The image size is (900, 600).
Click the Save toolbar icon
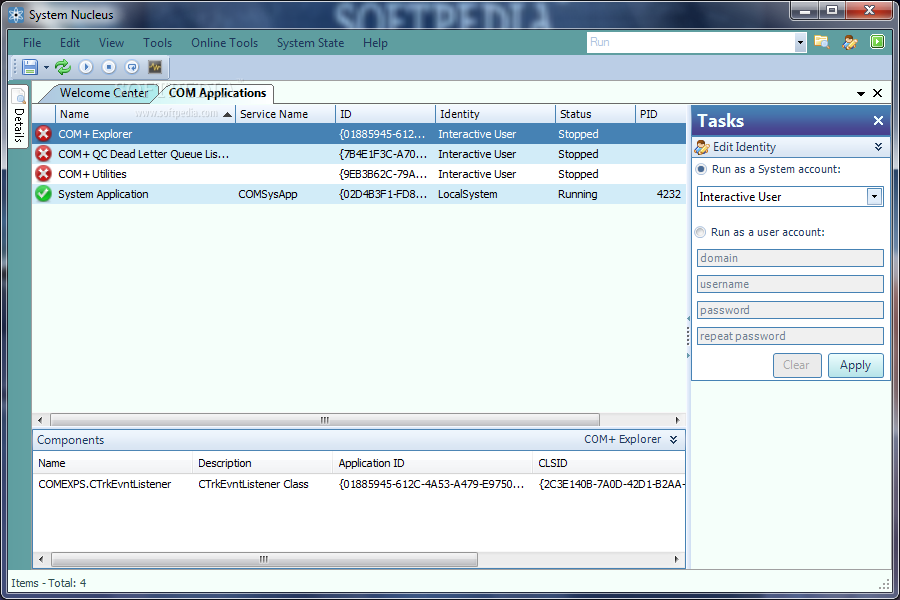[30, 67]
